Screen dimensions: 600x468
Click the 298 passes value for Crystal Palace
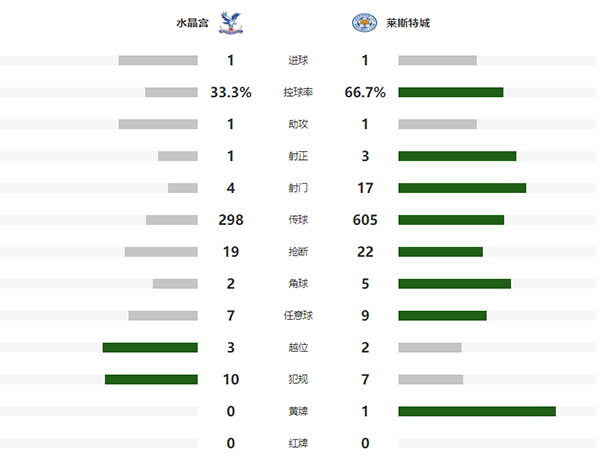pos(231,220)
